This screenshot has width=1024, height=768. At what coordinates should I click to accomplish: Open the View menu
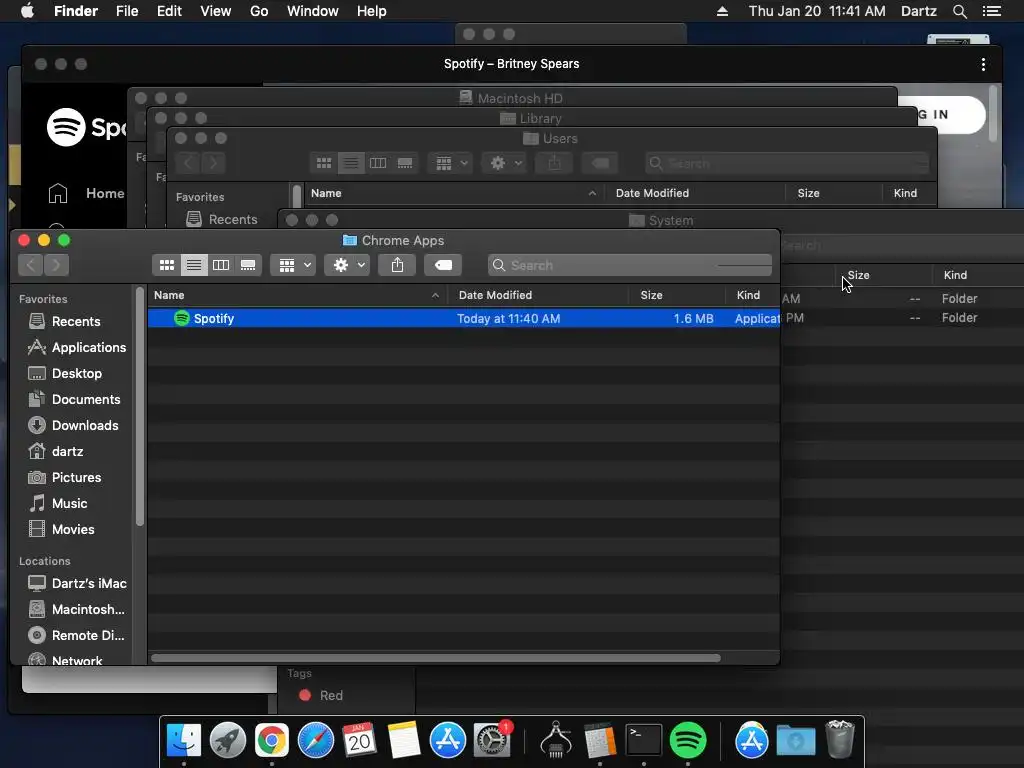coord(216,11)
